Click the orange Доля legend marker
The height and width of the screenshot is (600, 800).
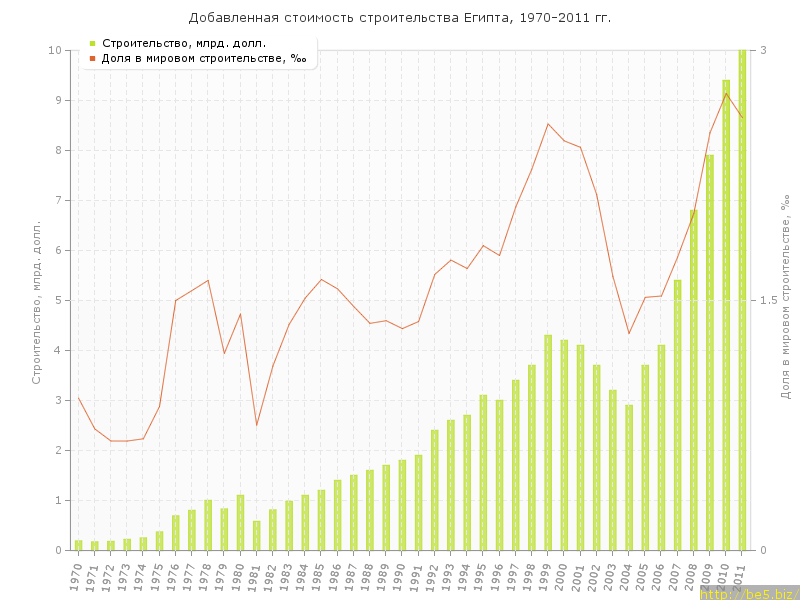click(x=92, y=58)
